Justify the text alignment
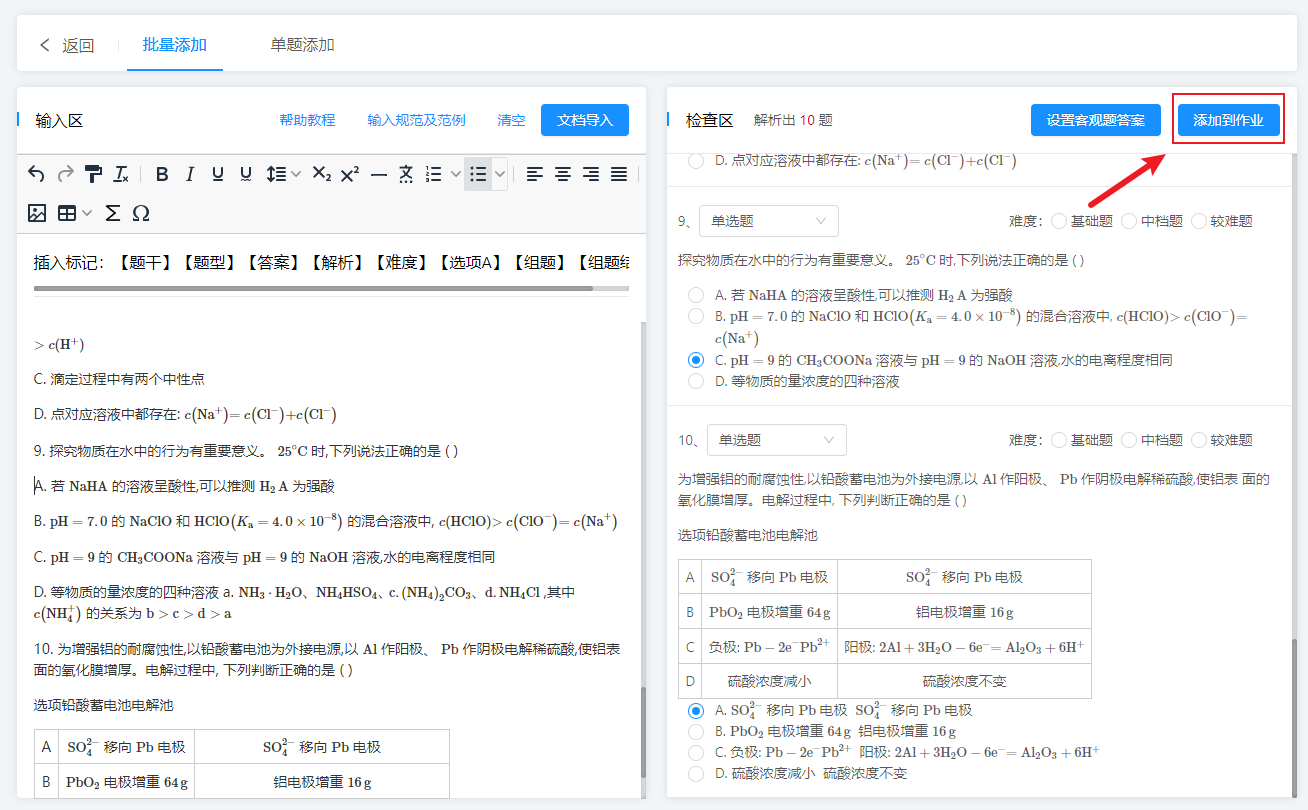The height and width of the screenshot is (810, 1308). pyautogui.click(x=619, y=174)
